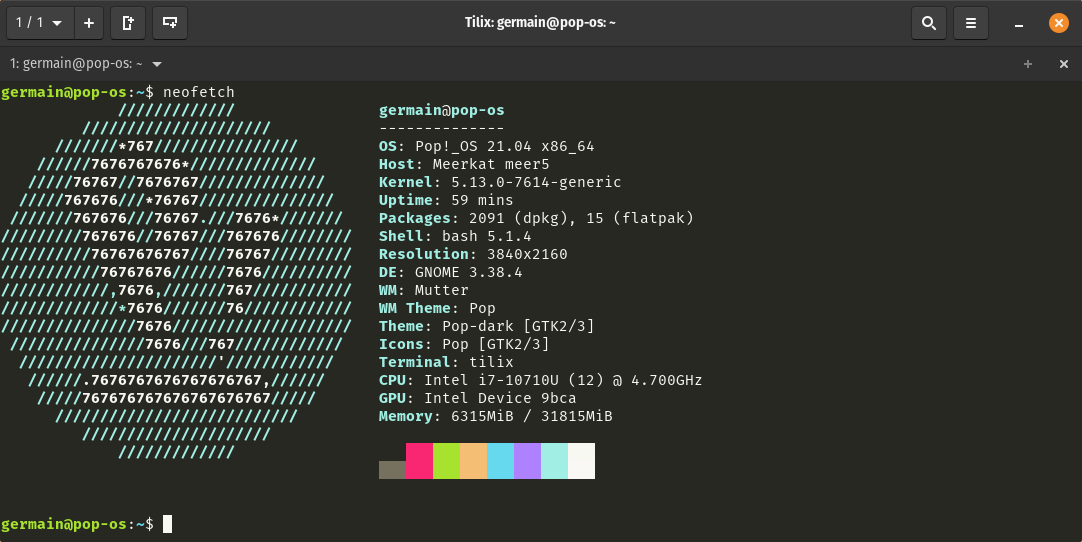Click the bottom 'germain@pop-os' prompt text
This screenshot has height=542, width=1082.
63,524
